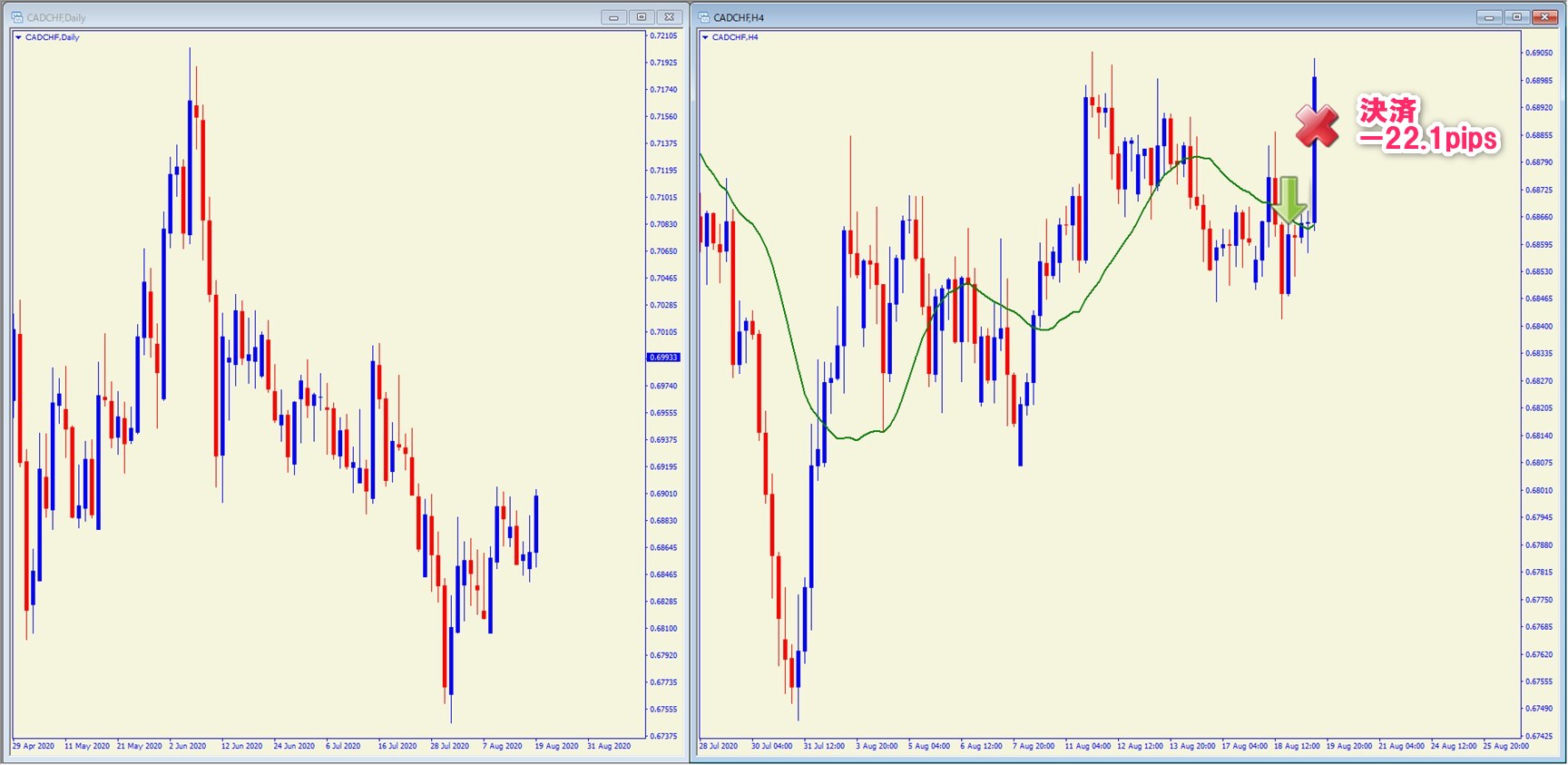Screen dimensions: 1568x765
Task: Click price 0.69010 on the Daily scale
Action: point(664,494)
